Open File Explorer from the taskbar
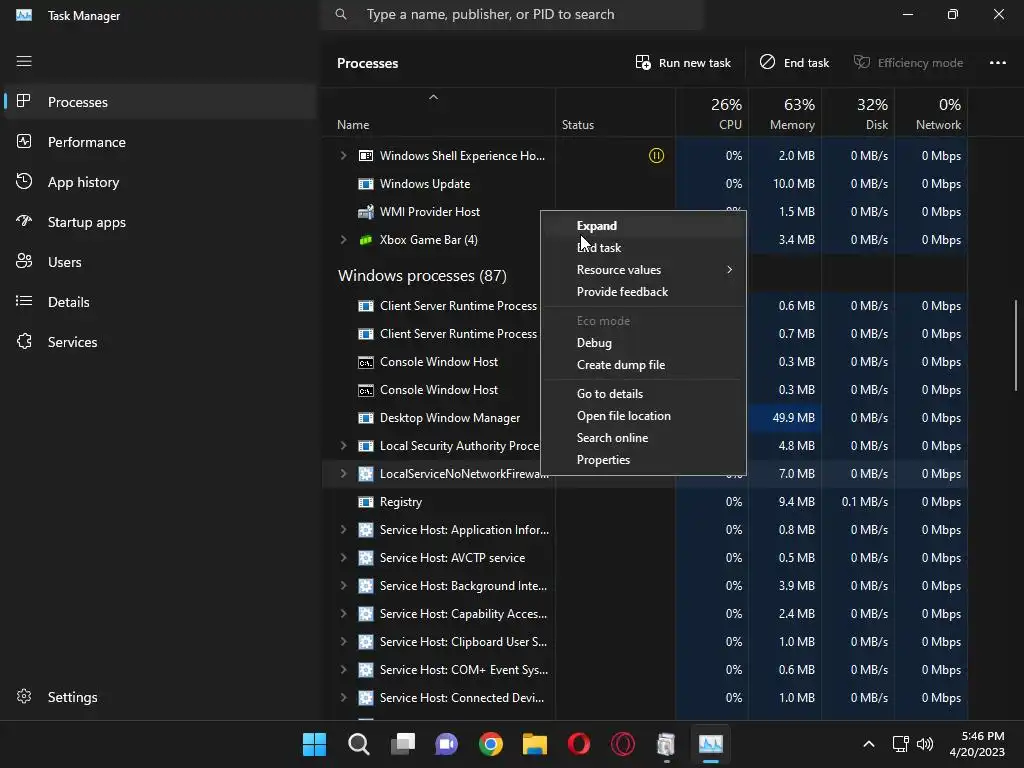The height and width of the screenshot is (768, 1024). [534, 744]
